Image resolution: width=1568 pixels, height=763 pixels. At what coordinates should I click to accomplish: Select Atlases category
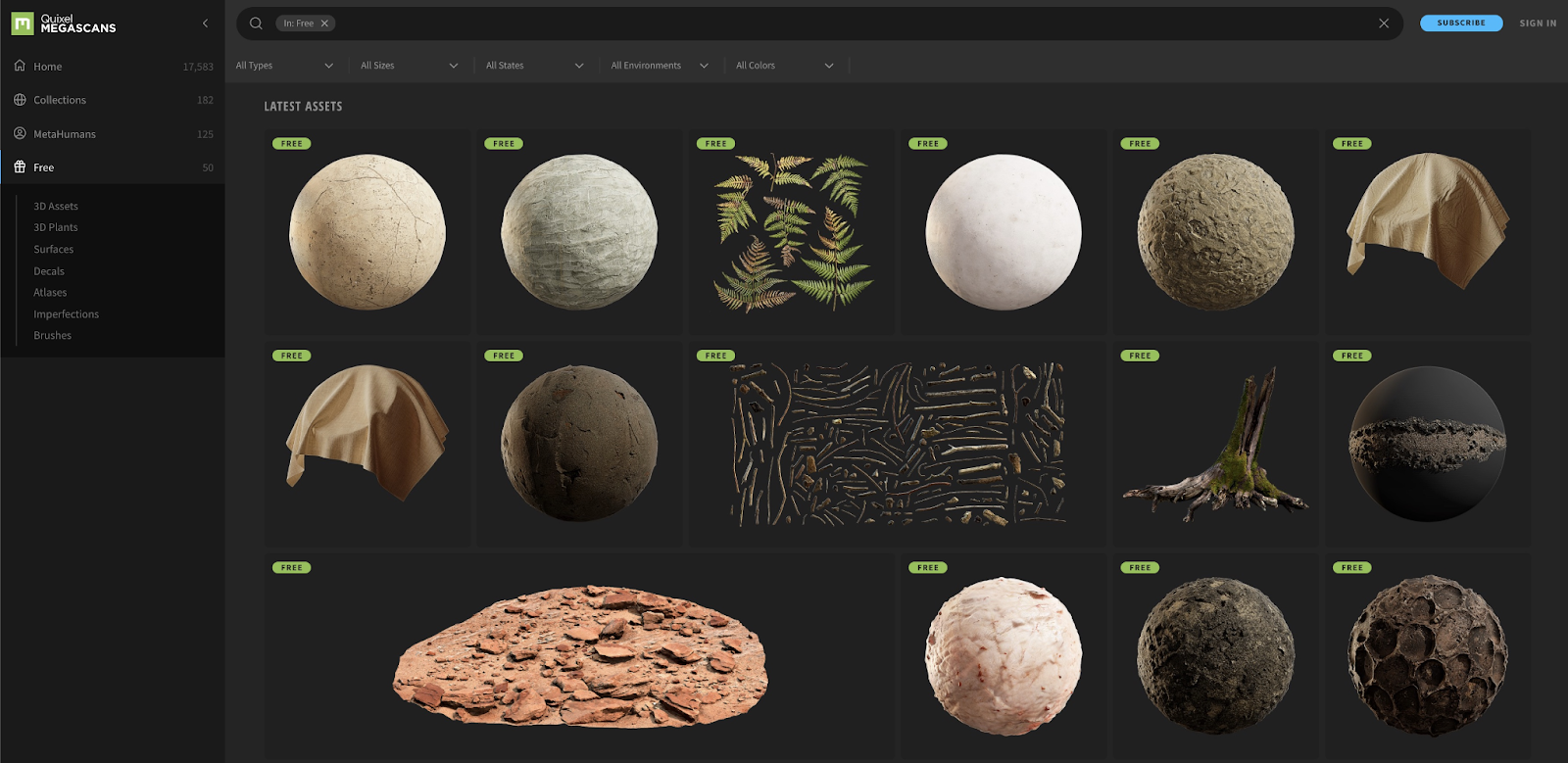click(50, 293)
